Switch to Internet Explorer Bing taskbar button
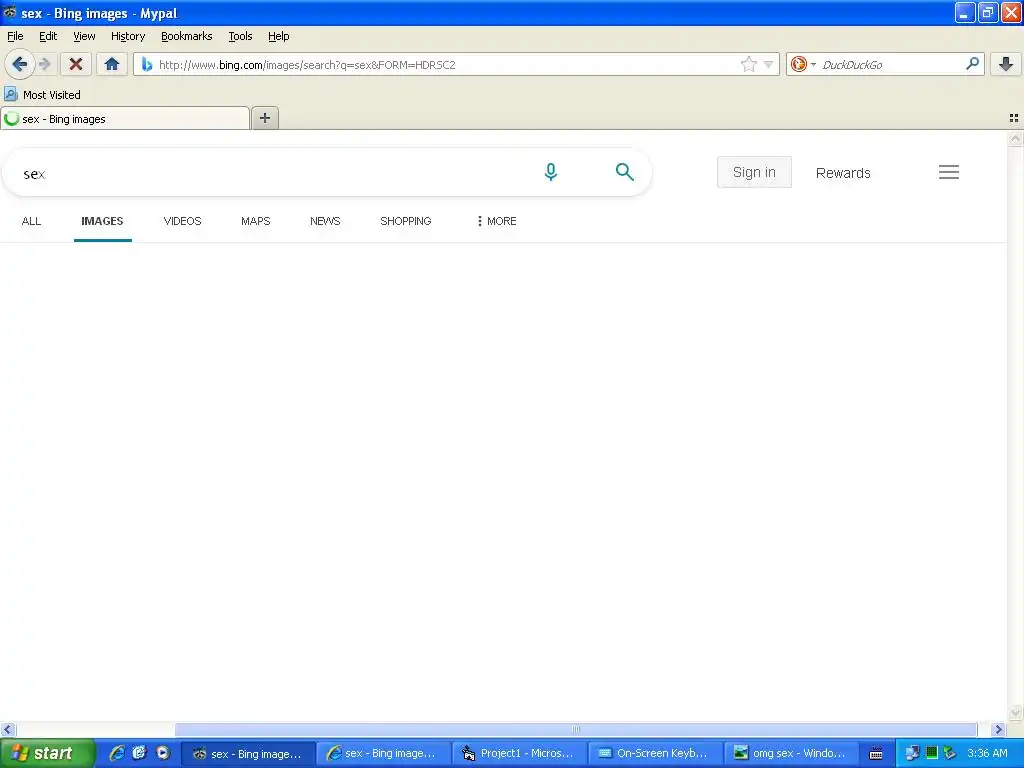 click(x=384, y=754)
